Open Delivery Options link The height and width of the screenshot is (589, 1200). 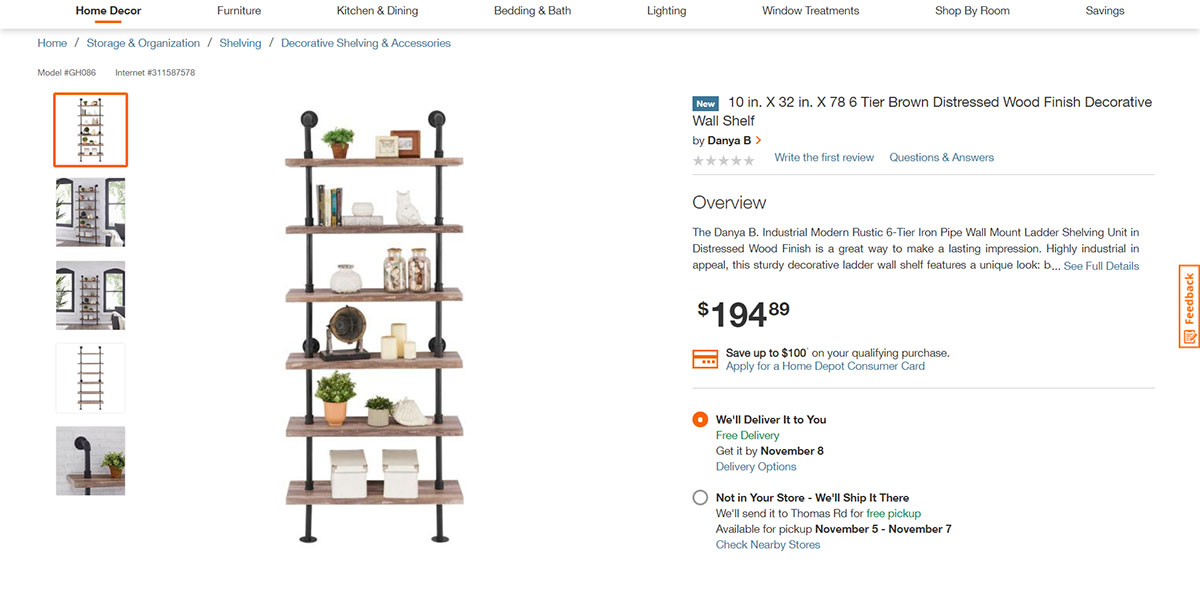pos(756,467)
